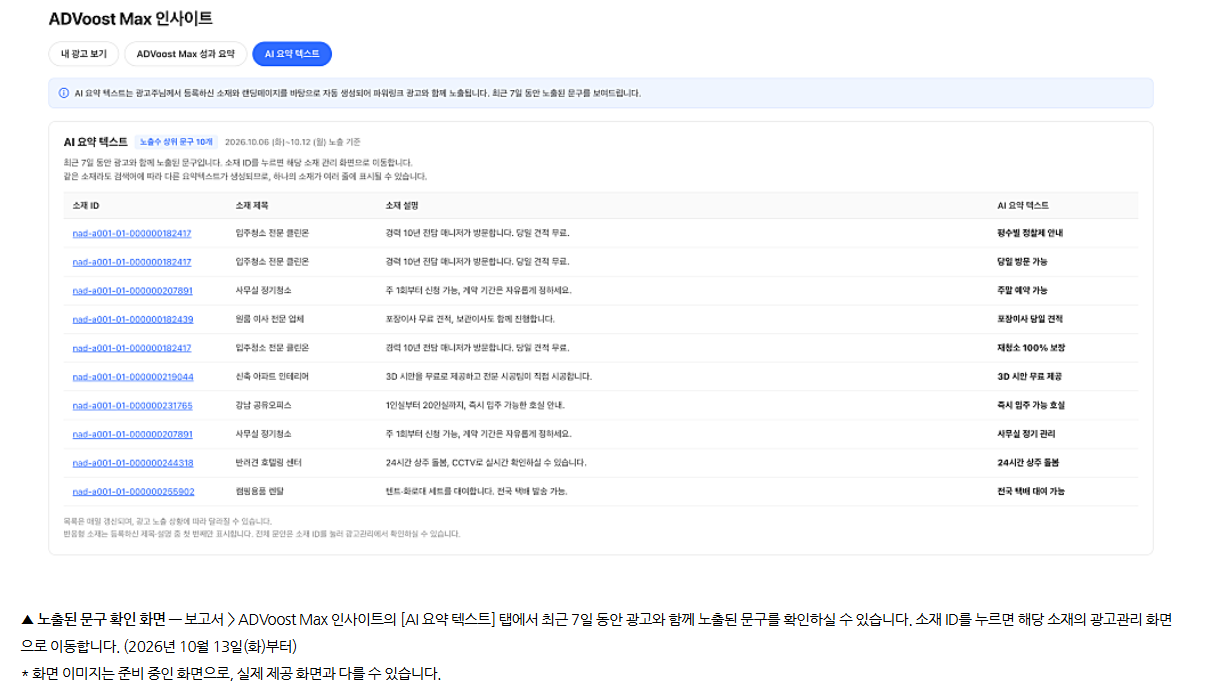The width and height of the screenshot is (1217, 696).
Task: Click the '평수별 정찰제 안내' summary text
Action: [1030, 233]
